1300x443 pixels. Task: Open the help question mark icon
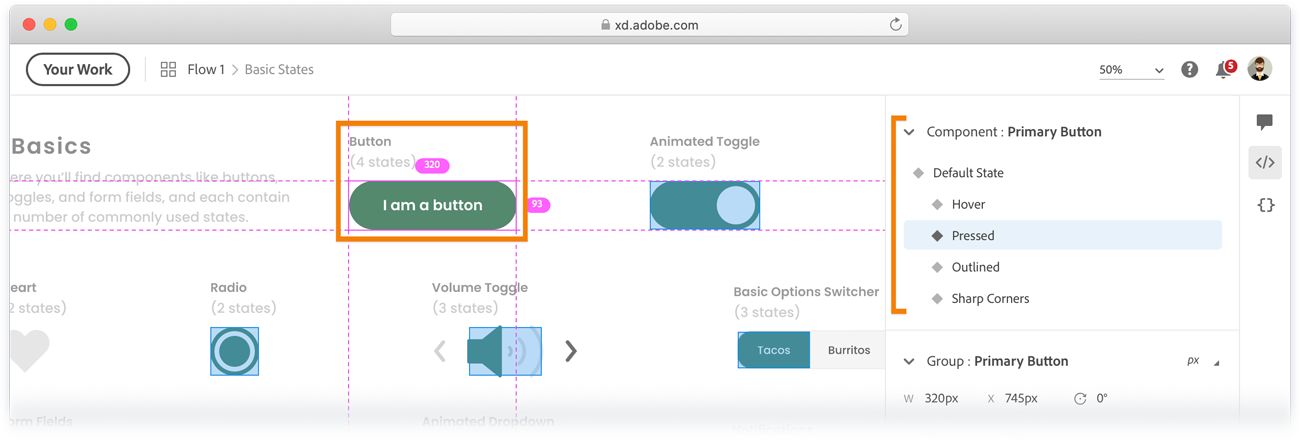1189,69
